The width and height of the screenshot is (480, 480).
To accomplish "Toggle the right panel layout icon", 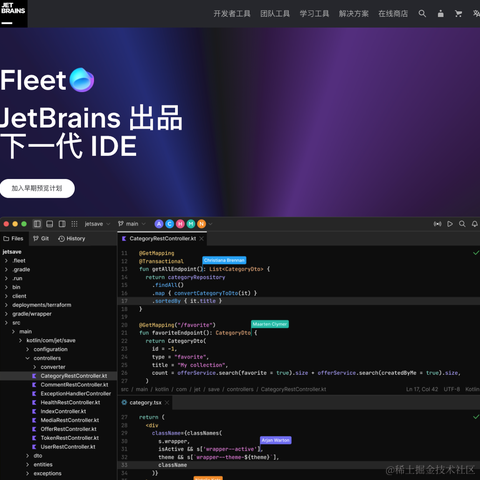I will [62, 224].
